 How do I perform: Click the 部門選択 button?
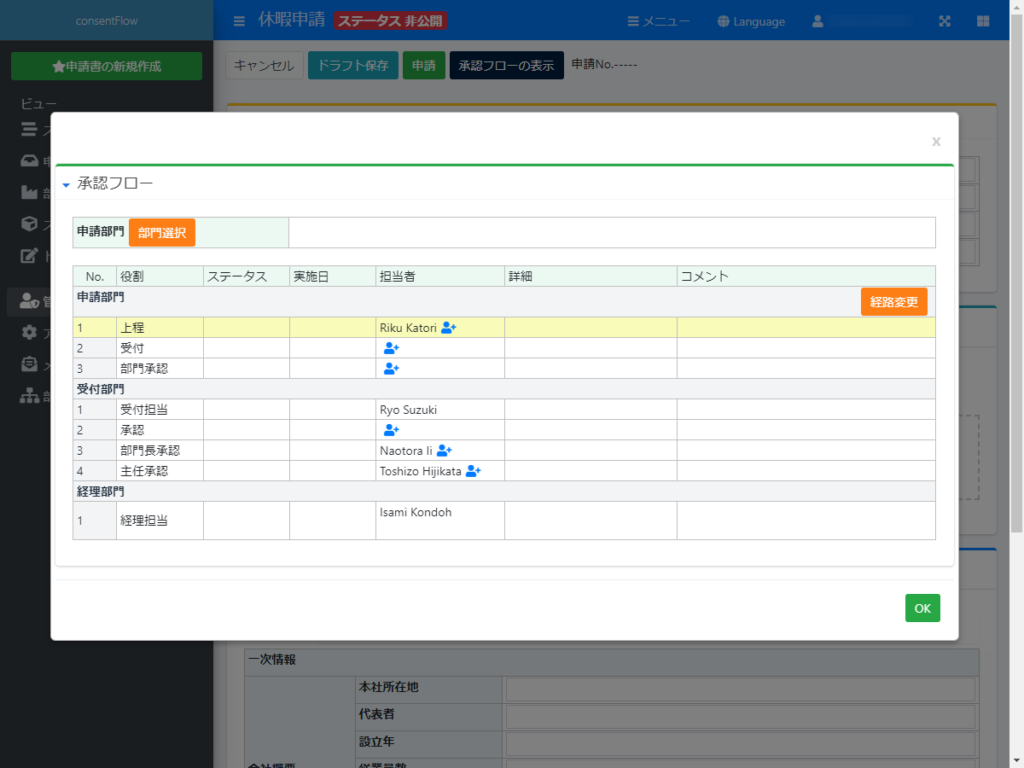click(x=162, y=232)
